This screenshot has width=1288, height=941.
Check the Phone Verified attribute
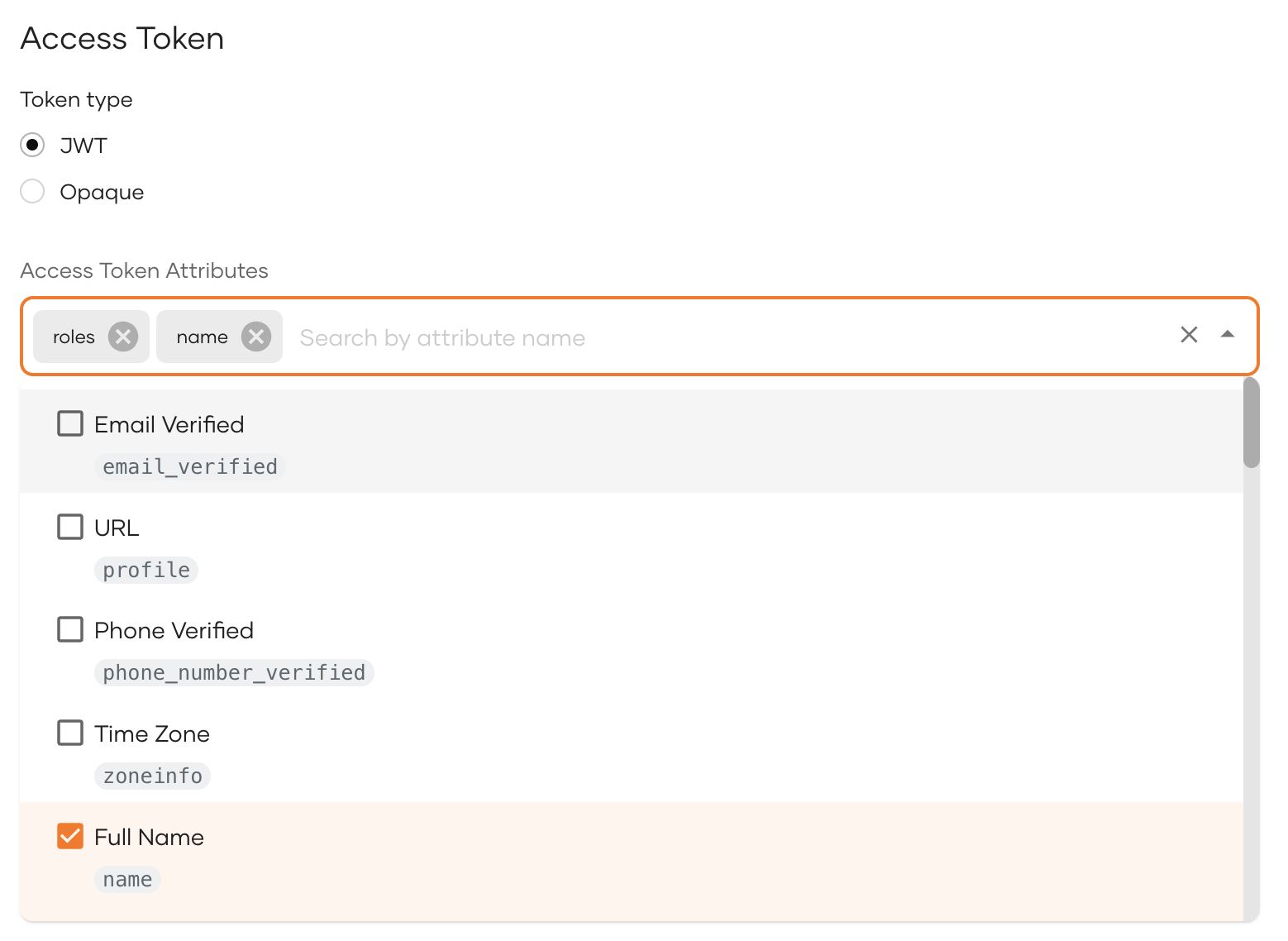pyautogui.click(x=70, y=629)
